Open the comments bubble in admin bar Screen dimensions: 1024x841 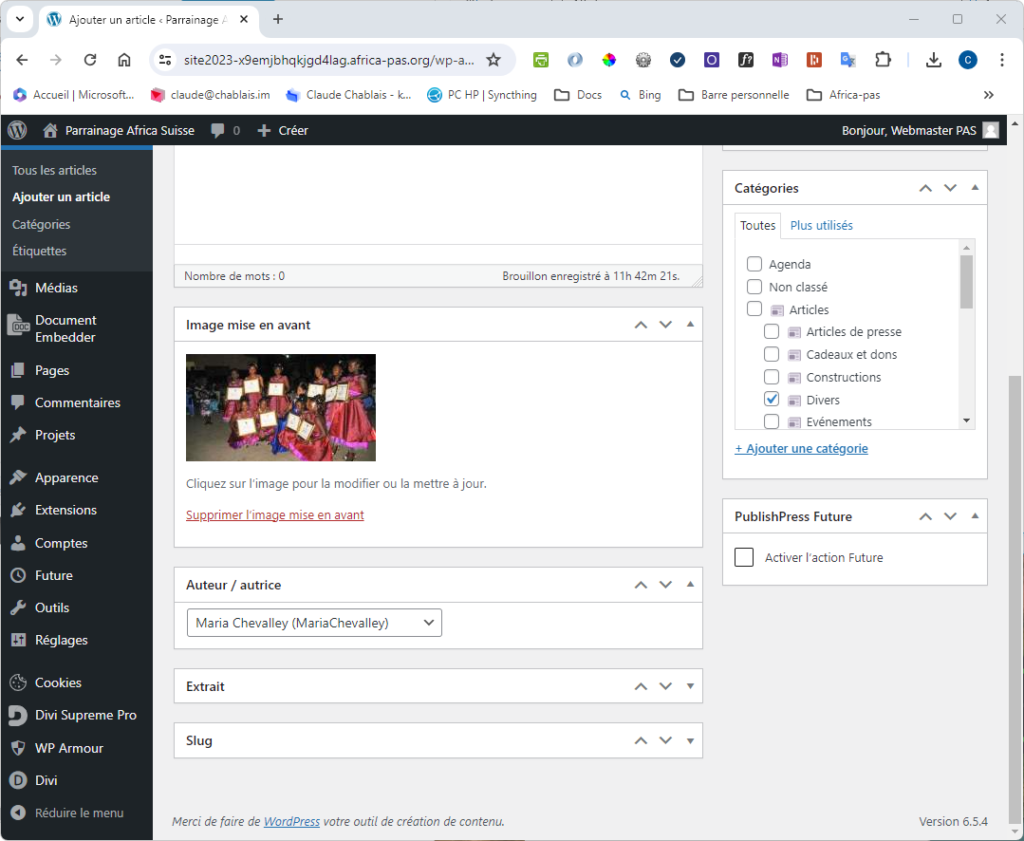(224, 130)
